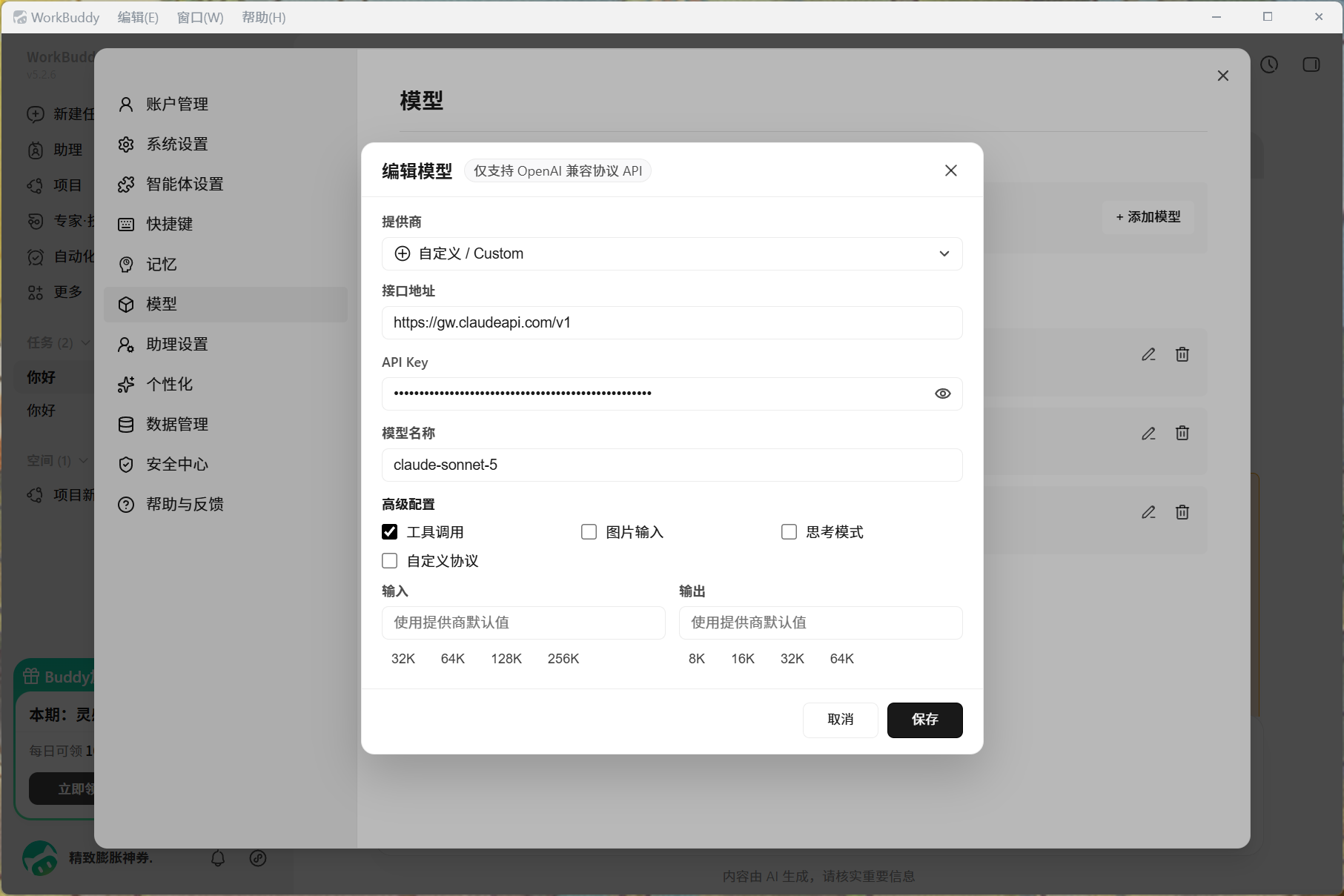This screenshot has height=896, width=1344.
Task: Expand the 空间 (1) section chevron
Action: pos(84,460)
